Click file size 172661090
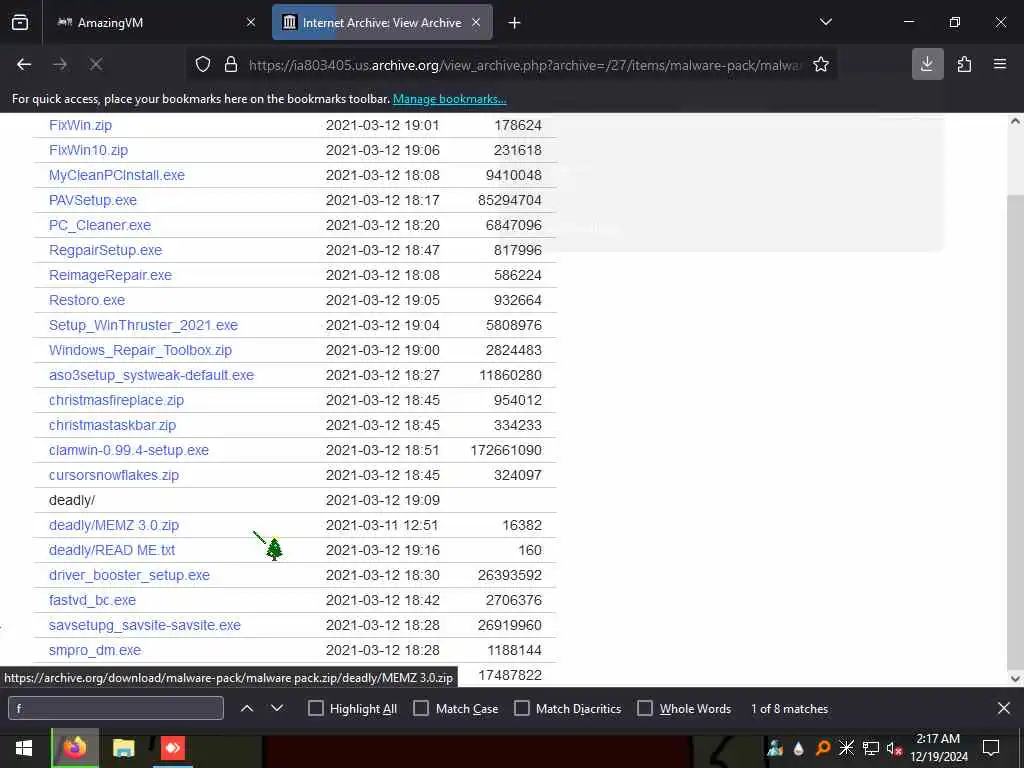 coord(506,450)
